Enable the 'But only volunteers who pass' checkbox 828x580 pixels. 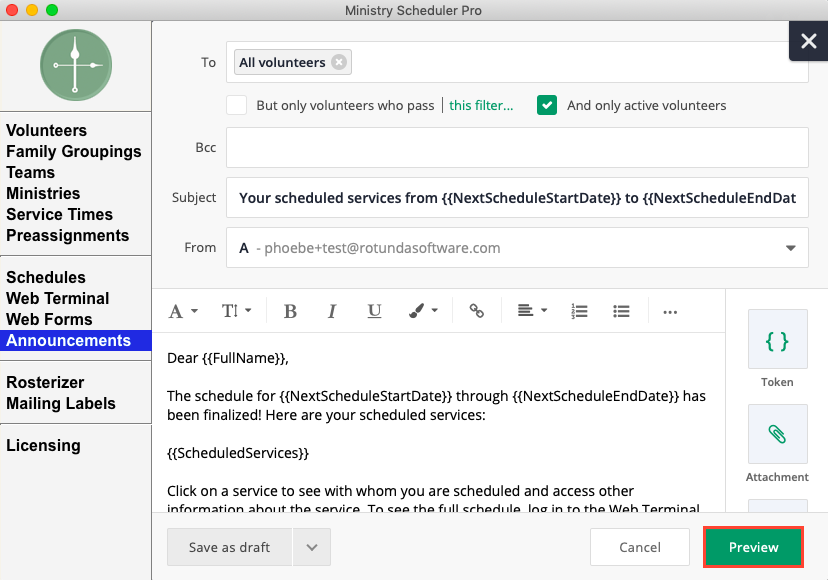[x=237, y=105]
